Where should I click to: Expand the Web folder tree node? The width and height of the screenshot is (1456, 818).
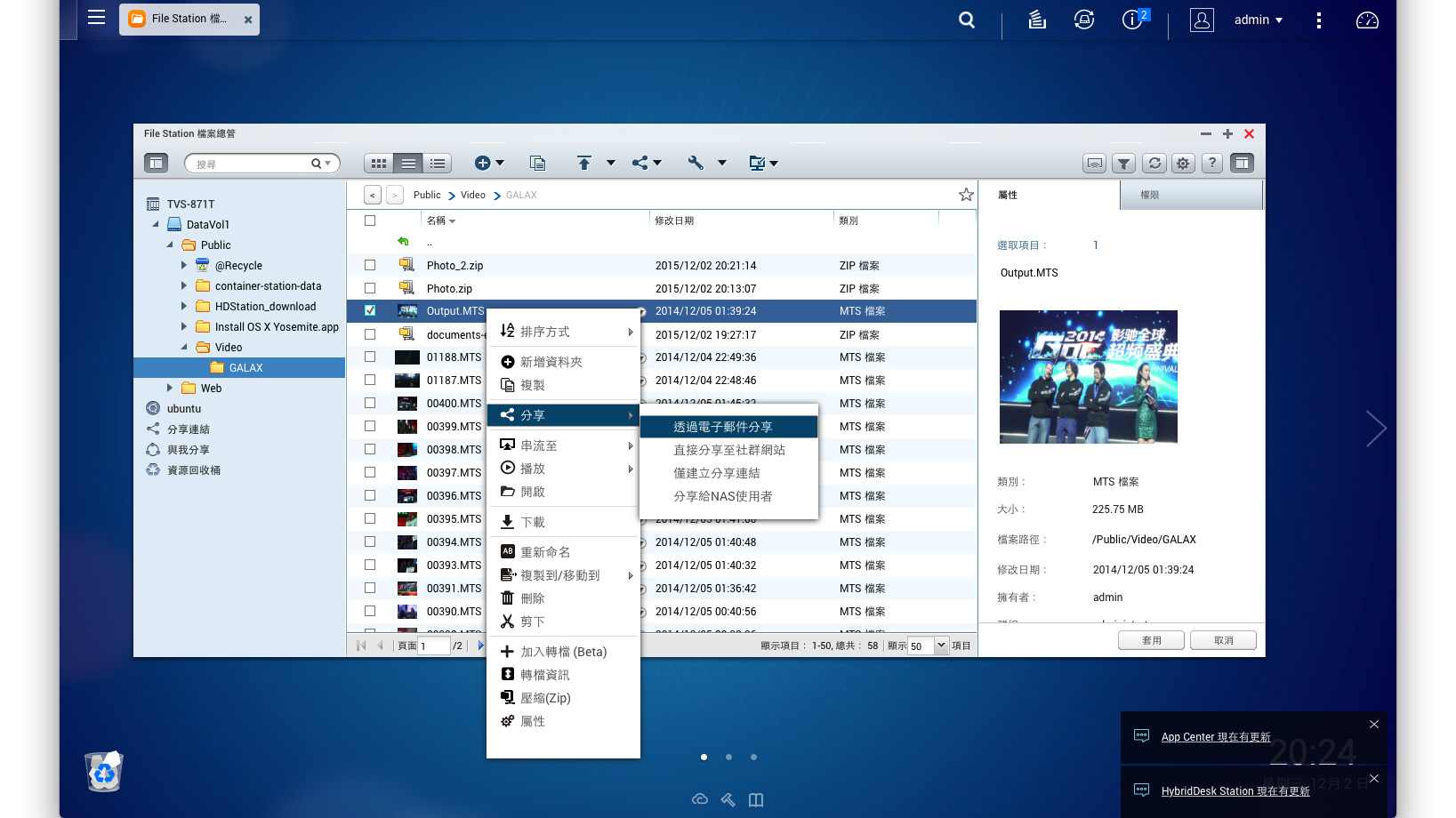pyautogui.click(x=170, y=388)
